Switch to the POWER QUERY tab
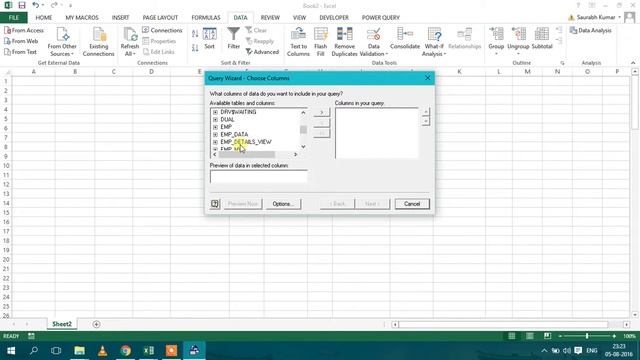This screenshot has width=640, height=360. (381, 18)
